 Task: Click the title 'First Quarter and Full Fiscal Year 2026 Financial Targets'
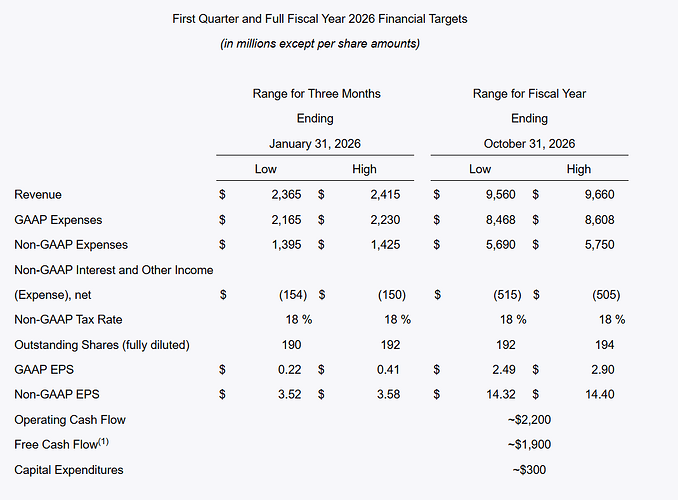point(320,19)
